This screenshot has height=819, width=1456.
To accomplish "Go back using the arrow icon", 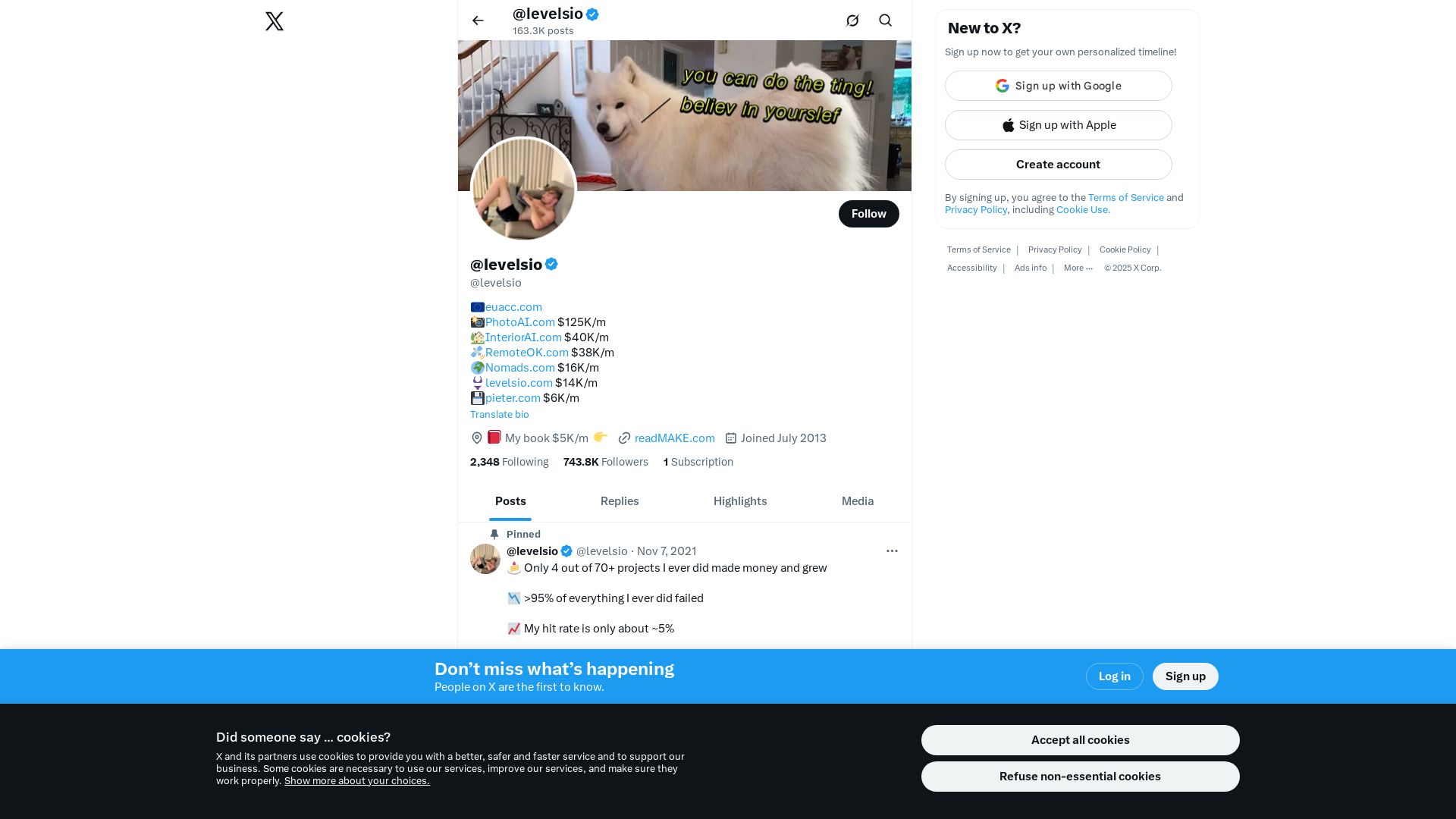I will [x=478, y=20].
